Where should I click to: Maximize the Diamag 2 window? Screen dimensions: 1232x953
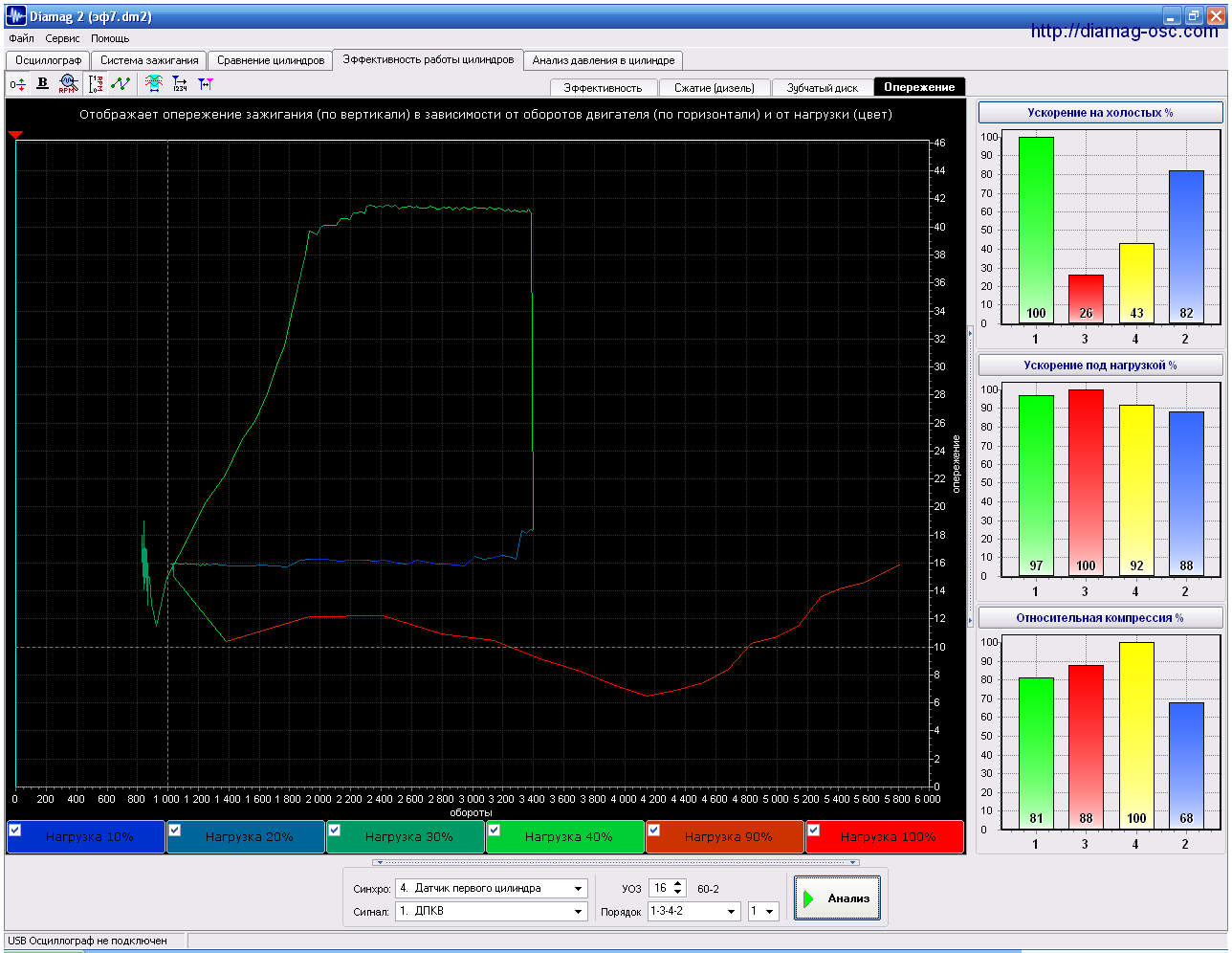[1193, 16]
